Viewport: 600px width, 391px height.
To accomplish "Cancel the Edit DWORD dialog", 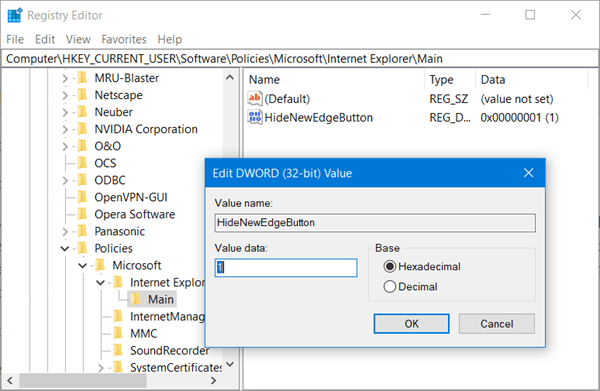I will point(497,324).
